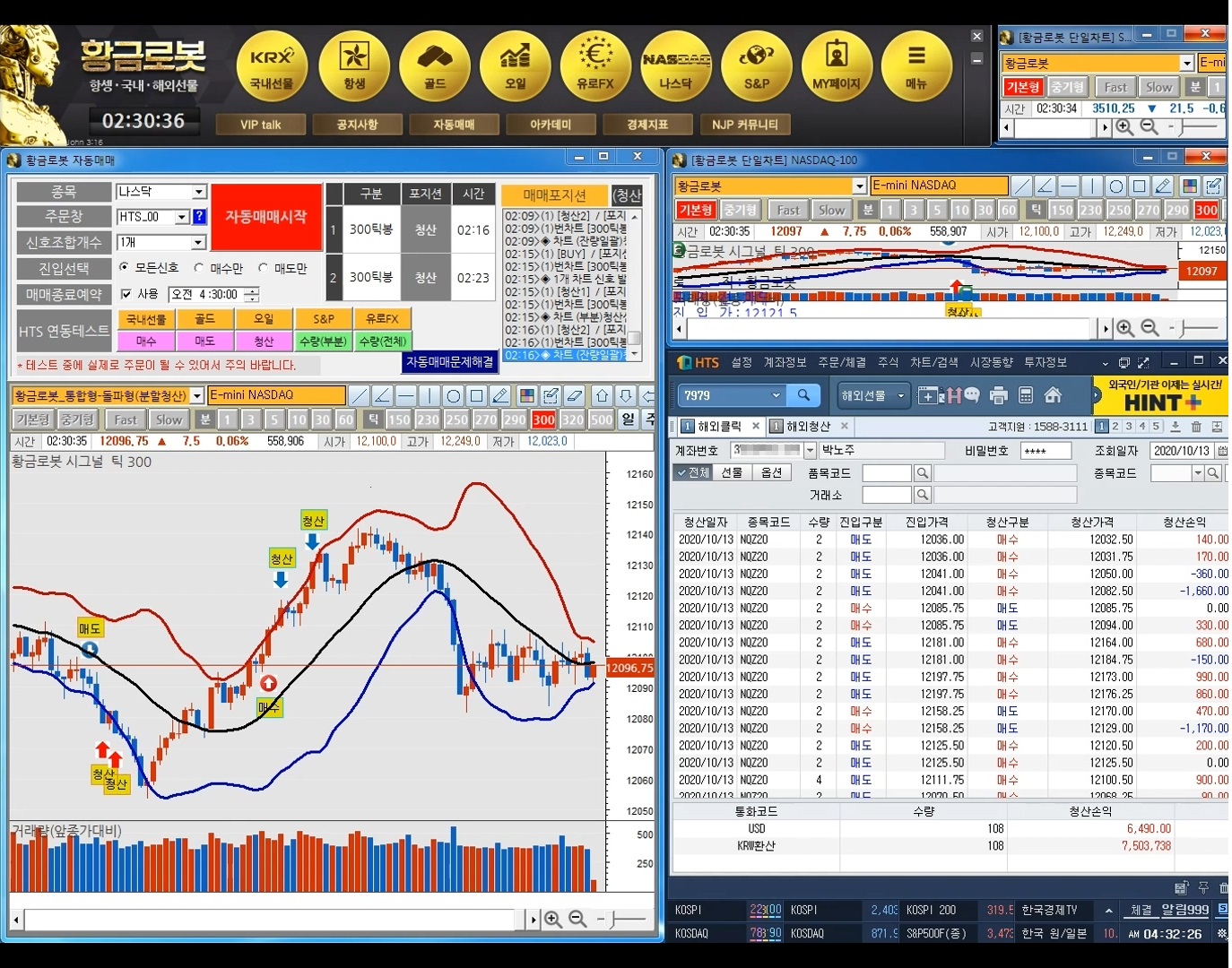Switch to the 해외청산 tab

pyautogui.click(x=809, y=426)
